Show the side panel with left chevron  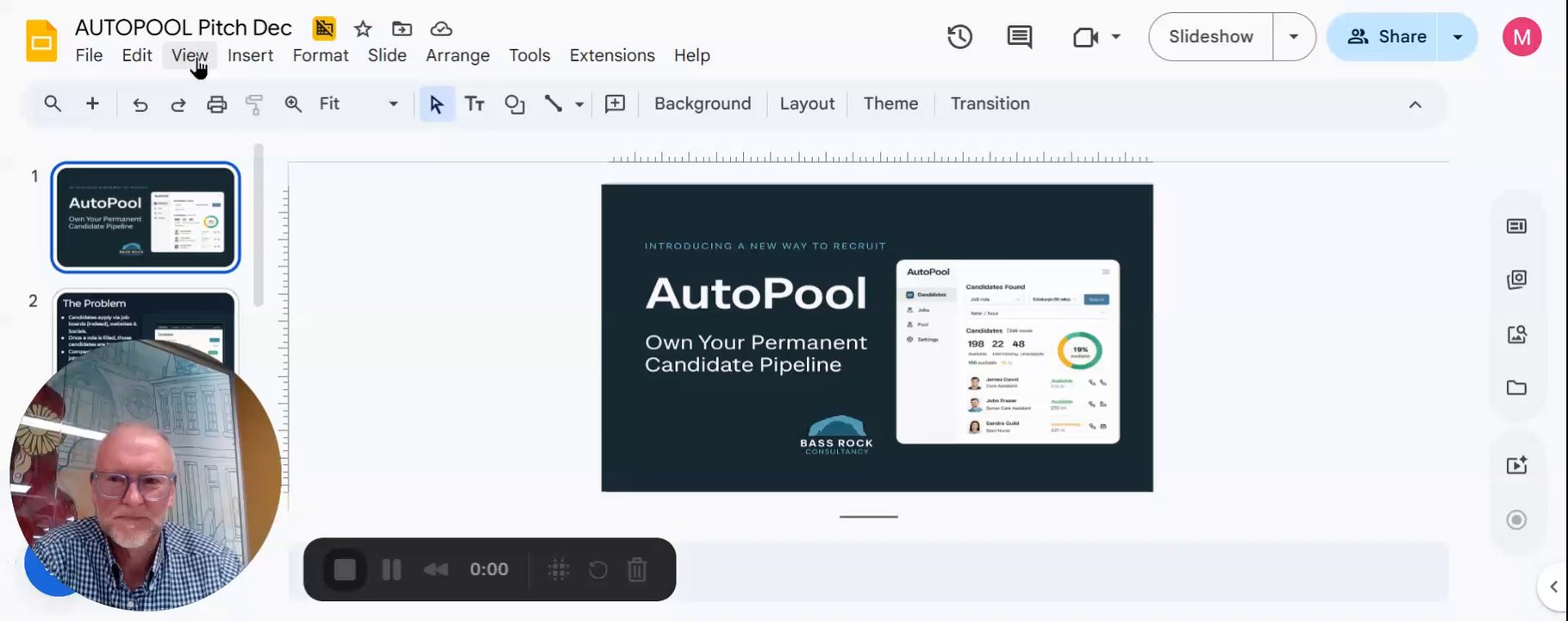point(1553,586)
